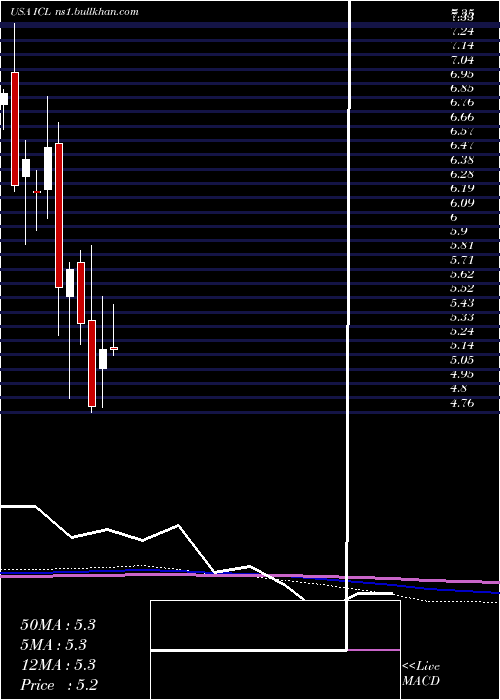Click the 5.52 price axis label
This screenshot has width=500, height=700.
[x=462, y=288]
